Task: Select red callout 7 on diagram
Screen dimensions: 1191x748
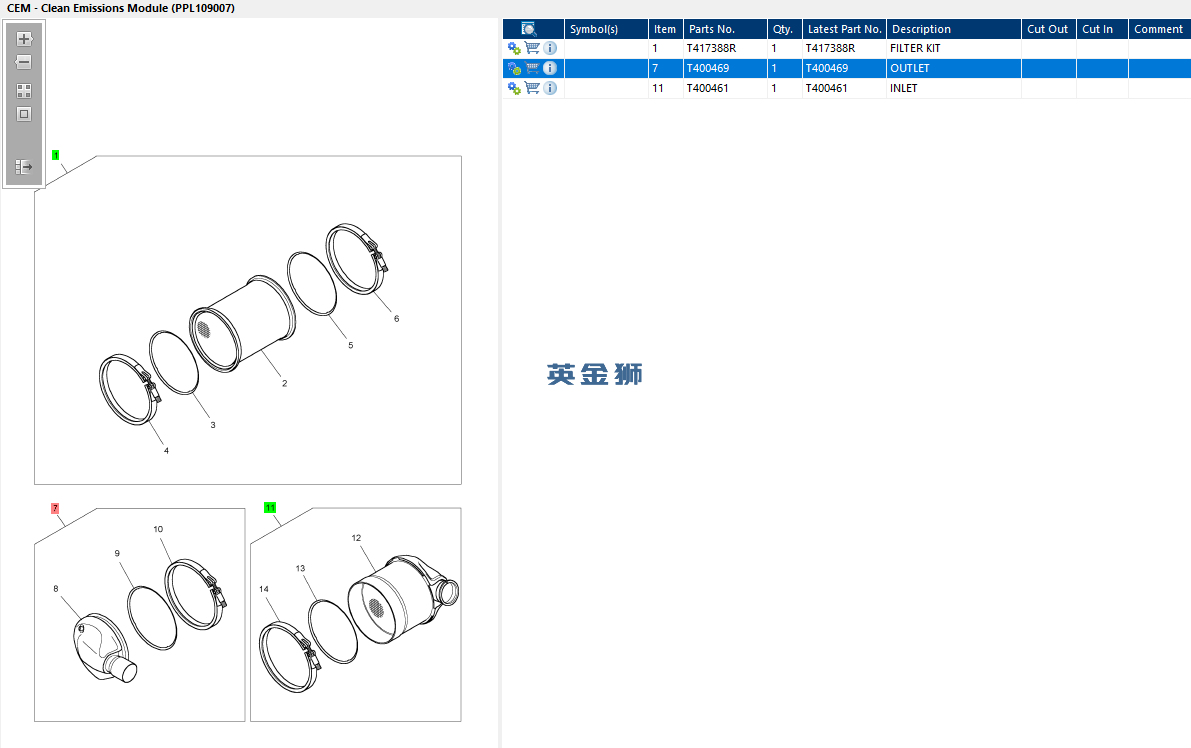Action: tap(55, 508)
